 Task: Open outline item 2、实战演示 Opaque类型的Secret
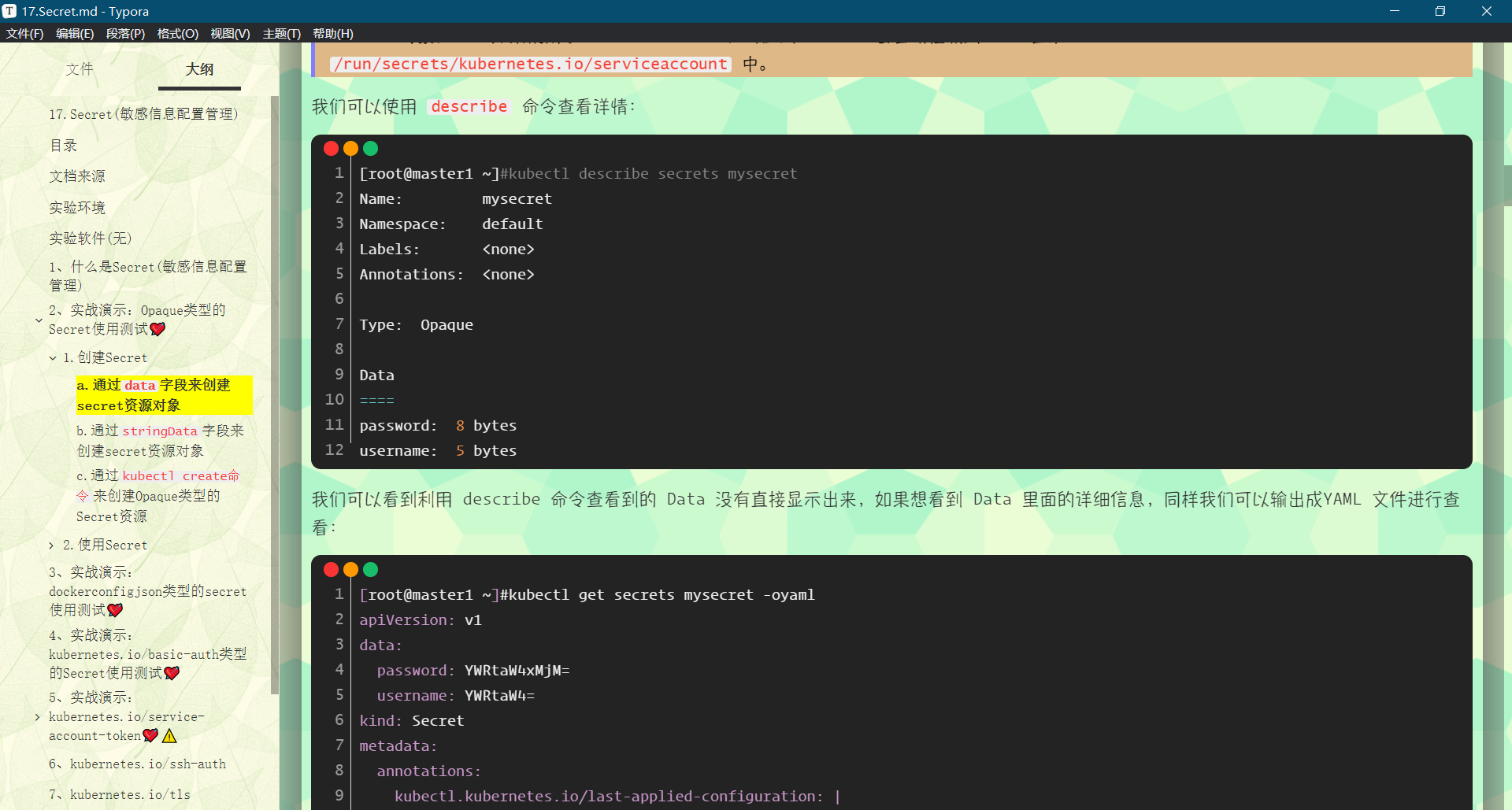click(x=137, y=320)
